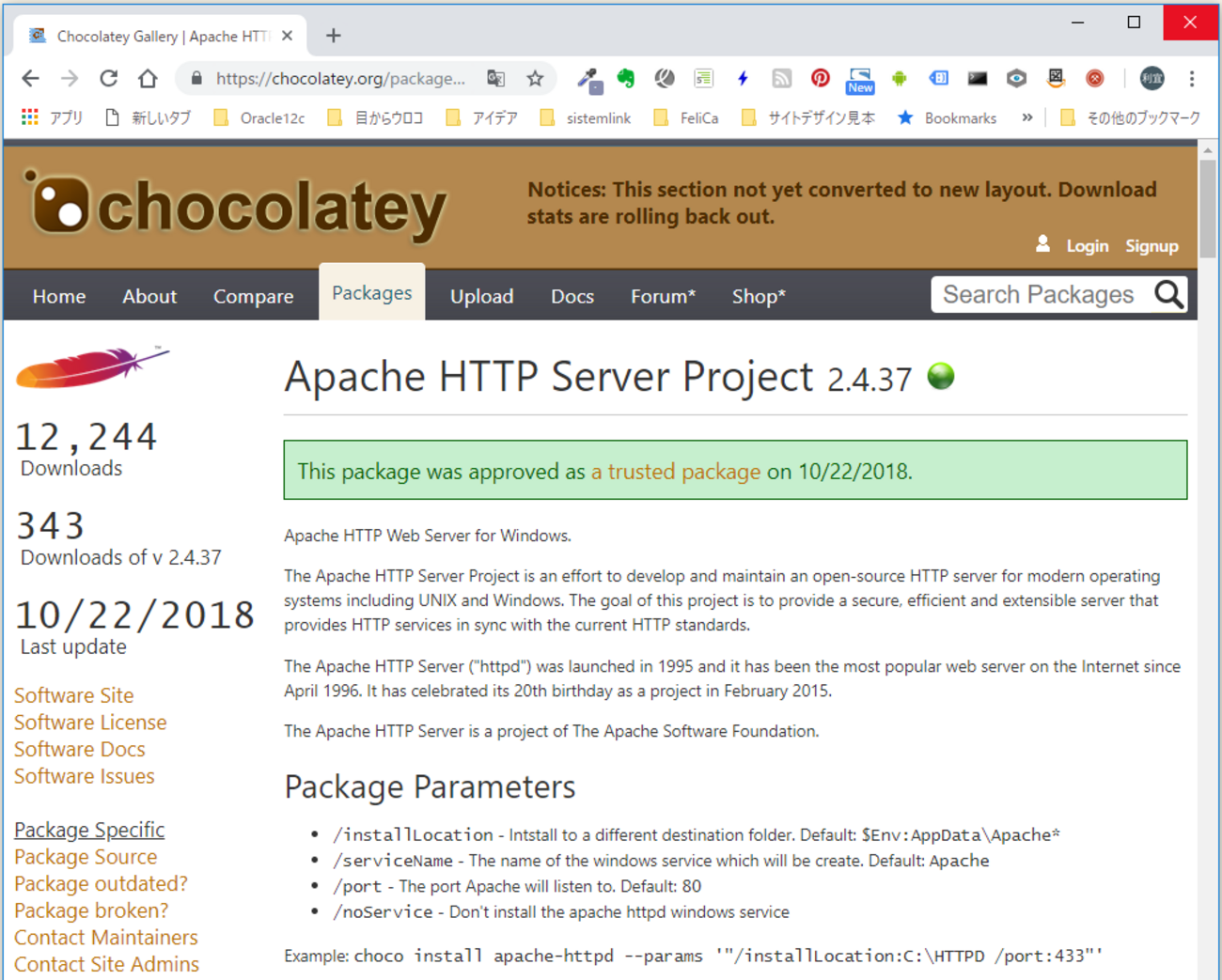Open the Software License link
Screen dimensions: 1222x980
click(x=90, y=723)
